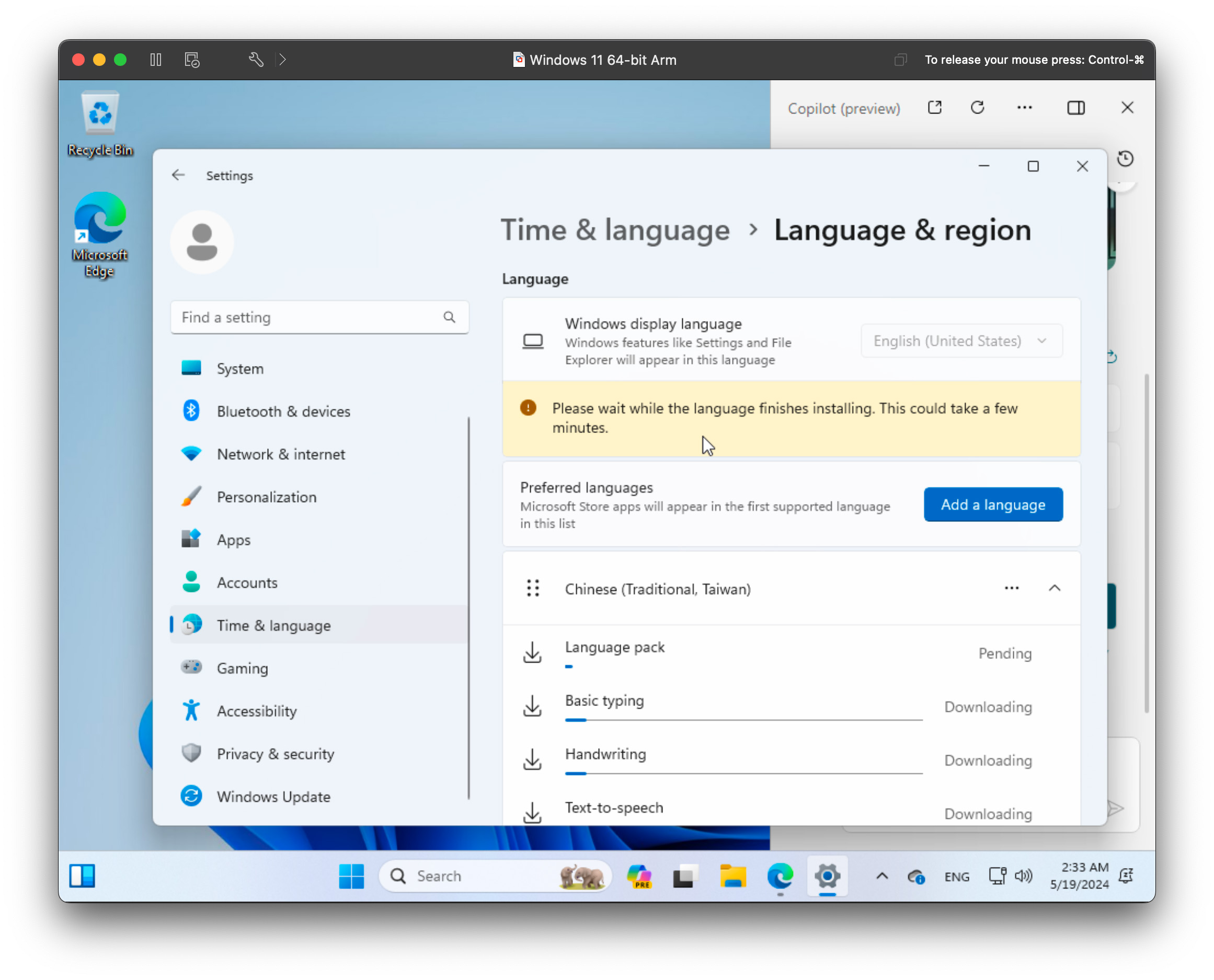
Task: Open Microsoft Edge desktop shortcut
Action: tap(100, 234)
